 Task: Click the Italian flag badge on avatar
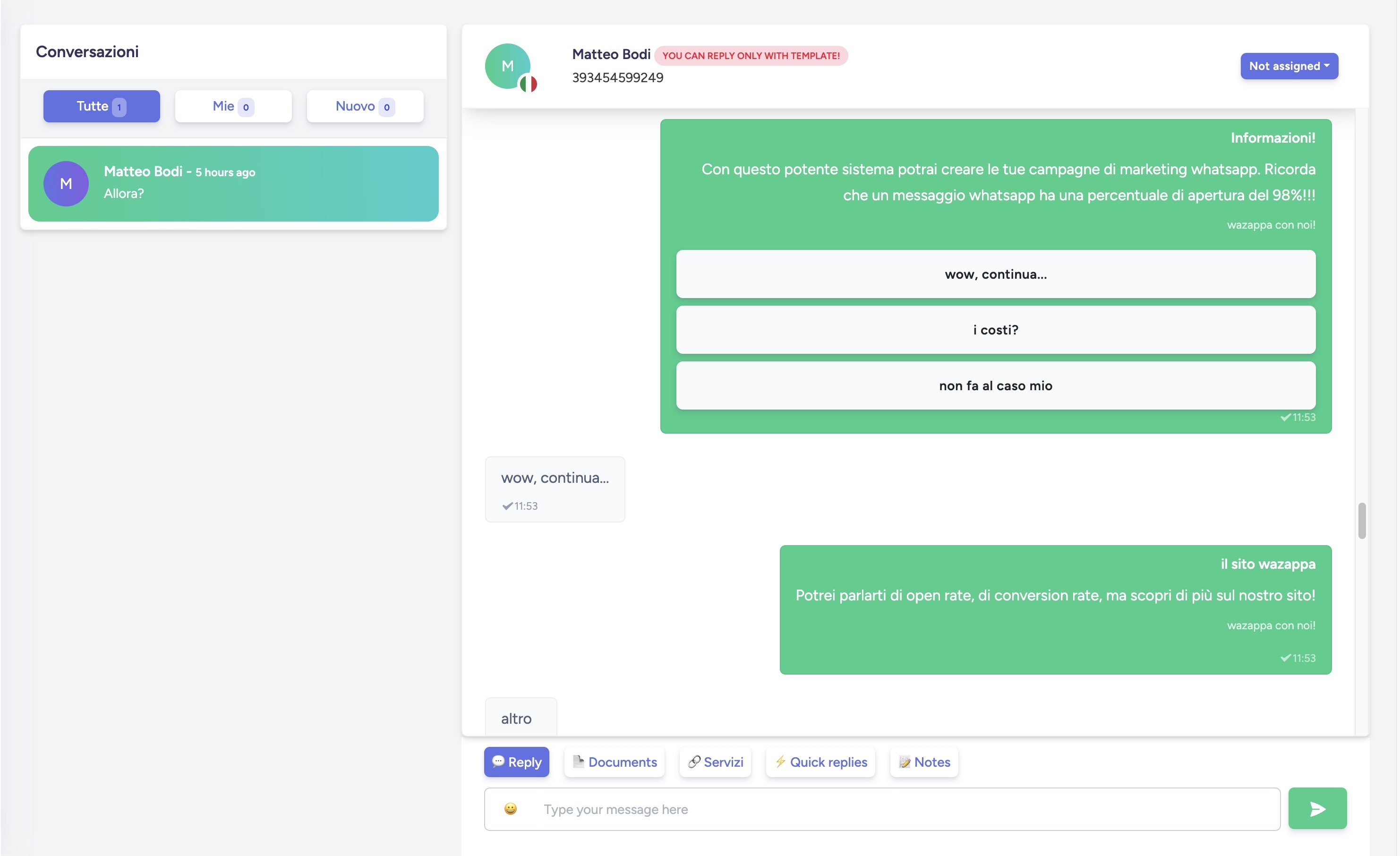point(529,84)
